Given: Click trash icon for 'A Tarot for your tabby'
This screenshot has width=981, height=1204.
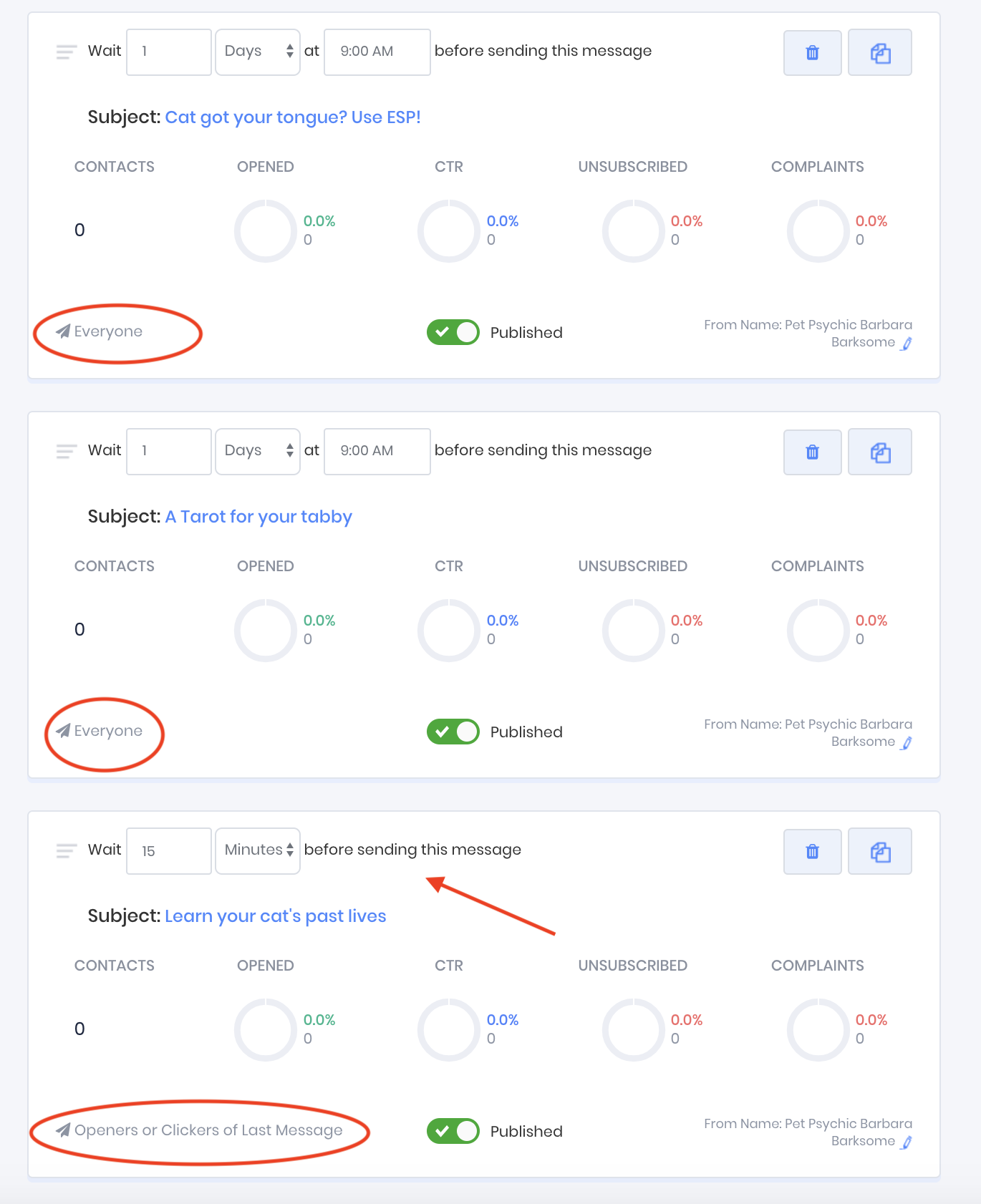Looking at the screenshot, I should coord(812,452).
